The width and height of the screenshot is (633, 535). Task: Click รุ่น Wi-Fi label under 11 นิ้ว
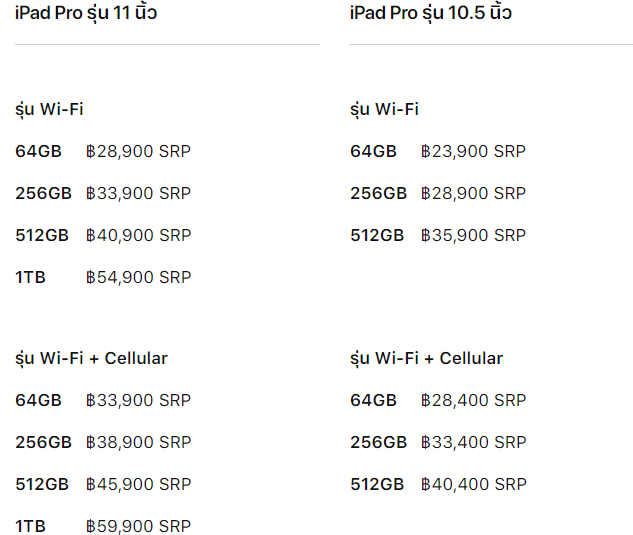coord(49,109)
